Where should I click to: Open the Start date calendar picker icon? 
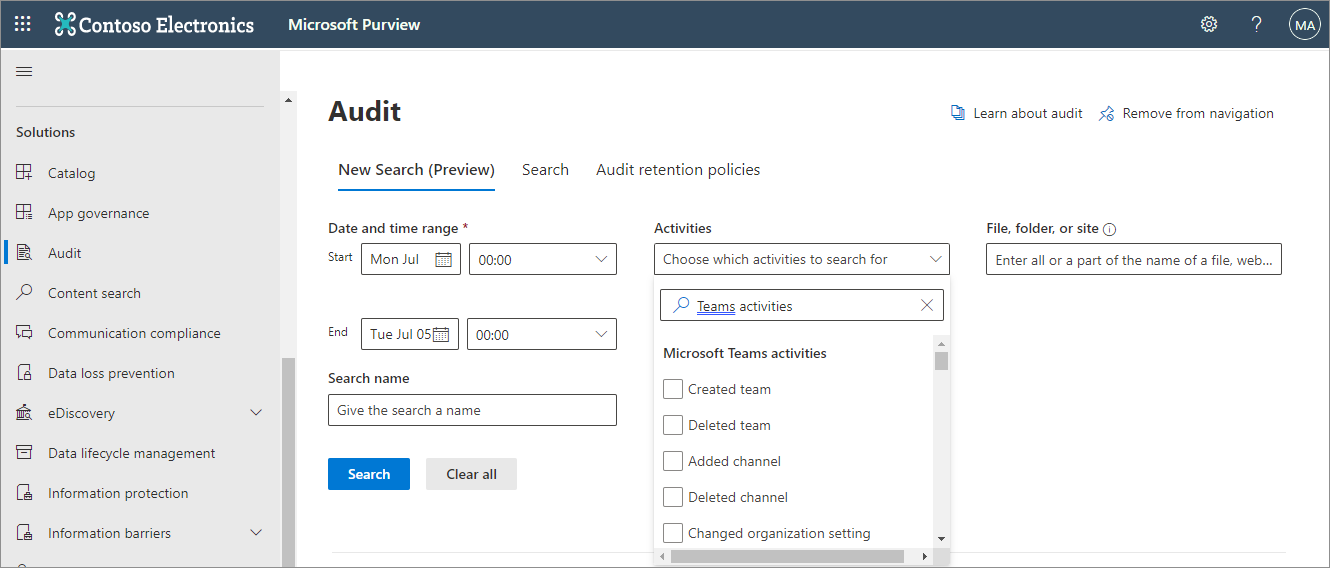[444, 260]
